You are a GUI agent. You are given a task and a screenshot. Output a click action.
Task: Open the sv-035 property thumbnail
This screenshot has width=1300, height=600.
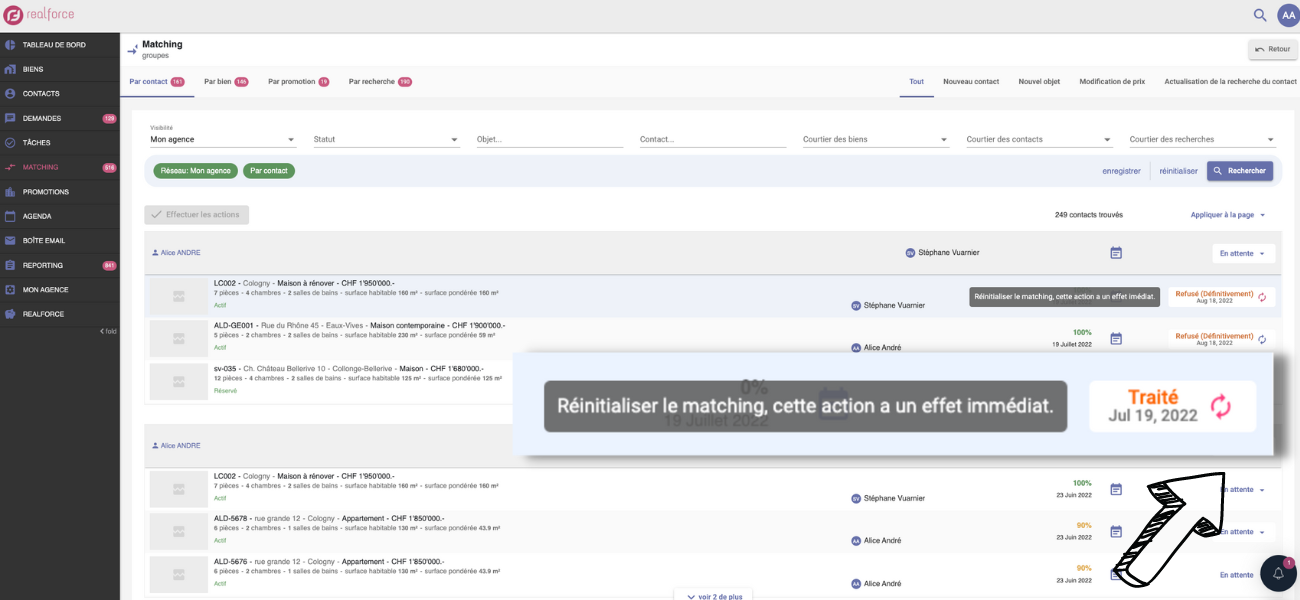point(179,381)
